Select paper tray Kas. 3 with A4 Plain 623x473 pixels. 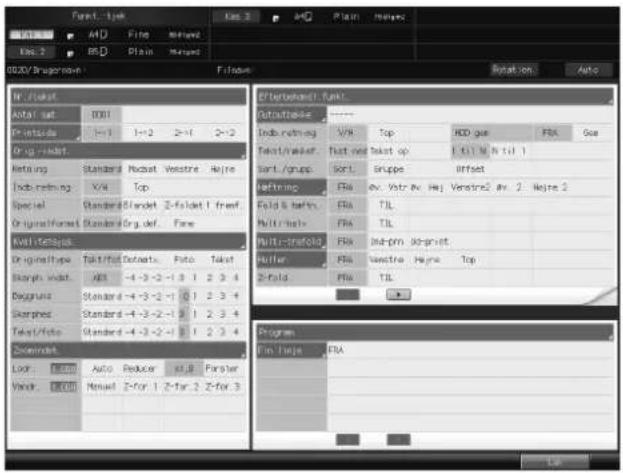pos(236,17)
